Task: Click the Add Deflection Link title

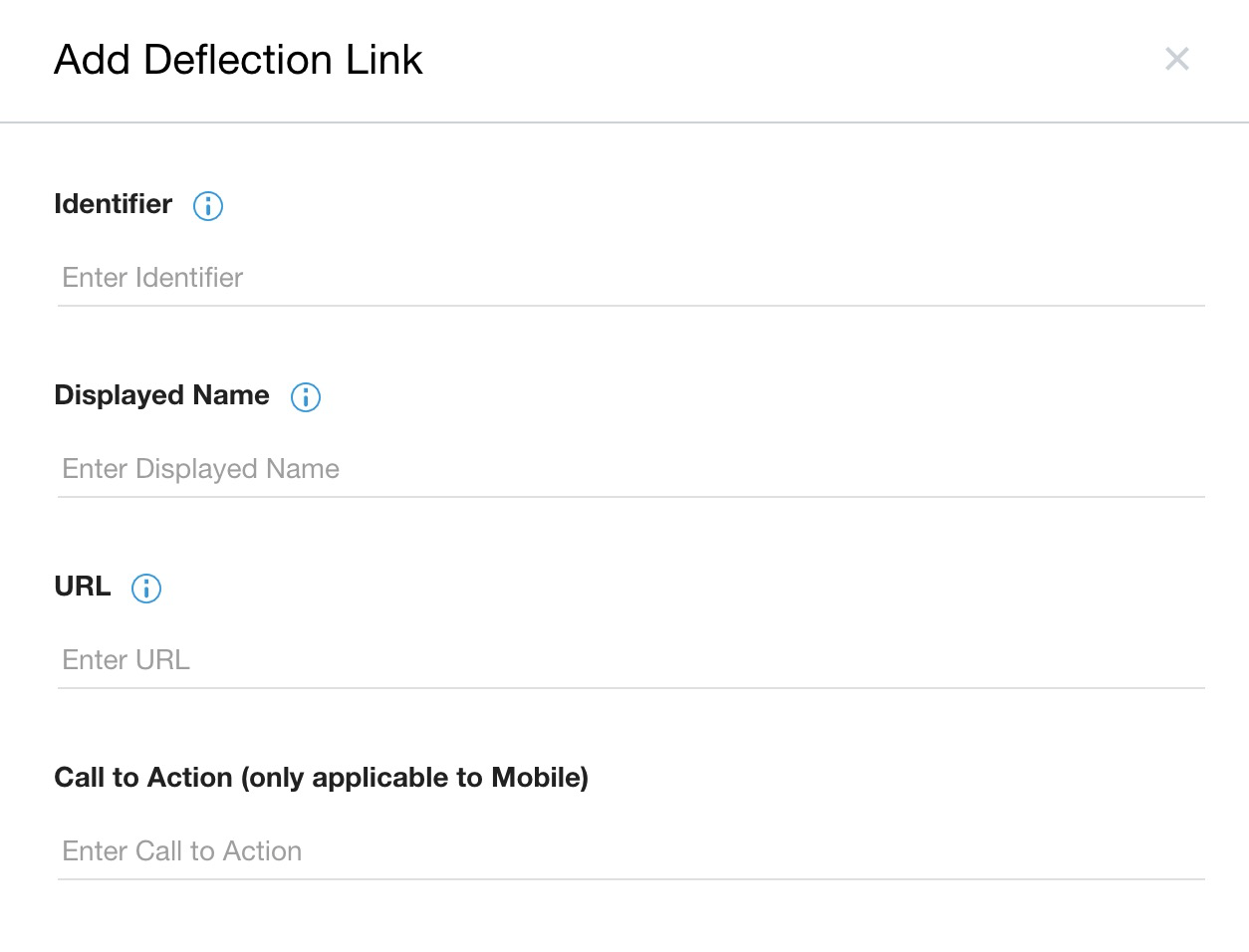Action: (238, 60)
